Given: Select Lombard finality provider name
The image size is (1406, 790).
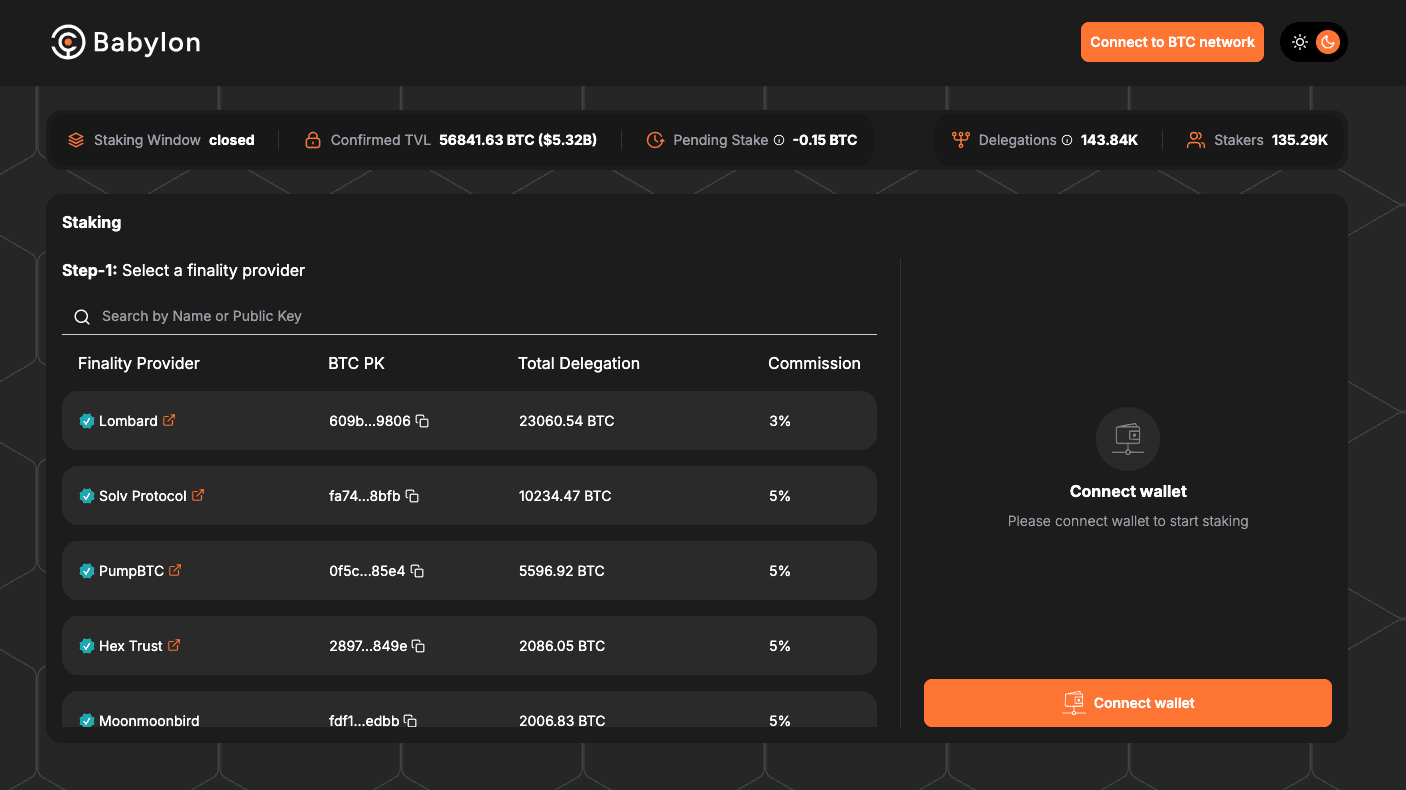Looking at the screenshot, I should 128,421.
